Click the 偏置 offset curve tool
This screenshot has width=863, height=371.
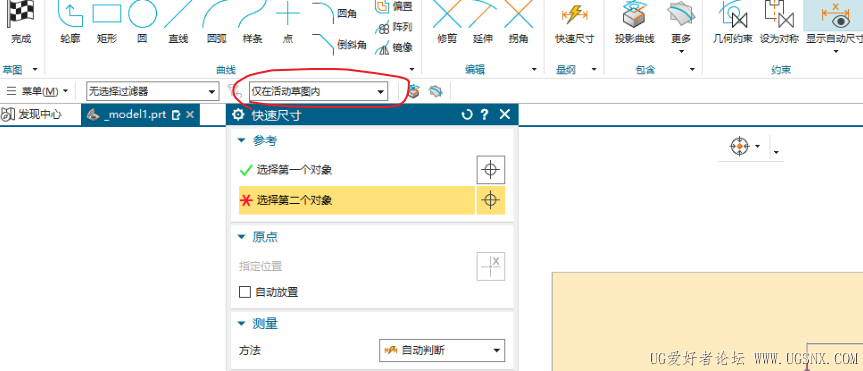394,6
